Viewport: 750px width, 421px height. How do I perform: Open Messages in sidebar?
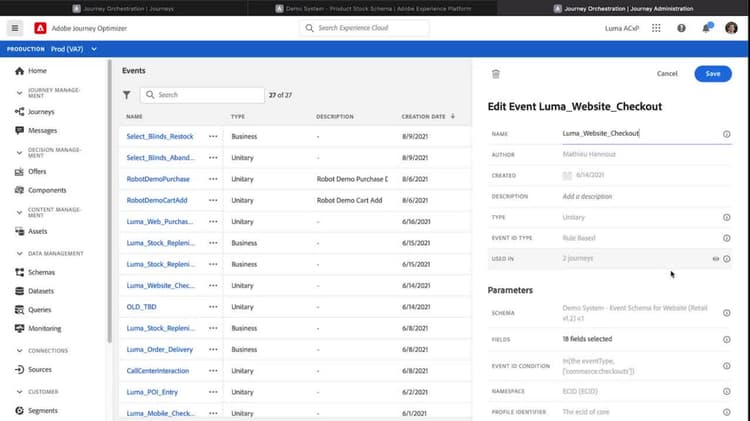click(x=36, y=130)
